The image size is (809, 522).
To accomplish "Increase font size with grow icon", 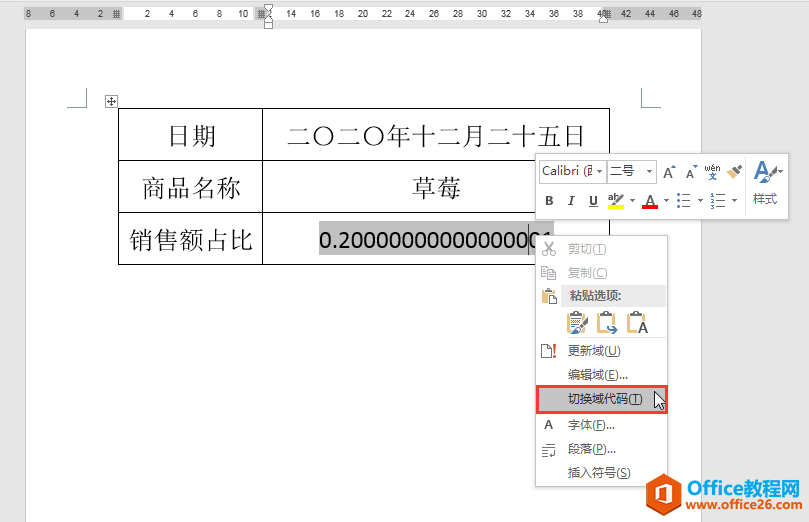I will [x=669, y=172].
